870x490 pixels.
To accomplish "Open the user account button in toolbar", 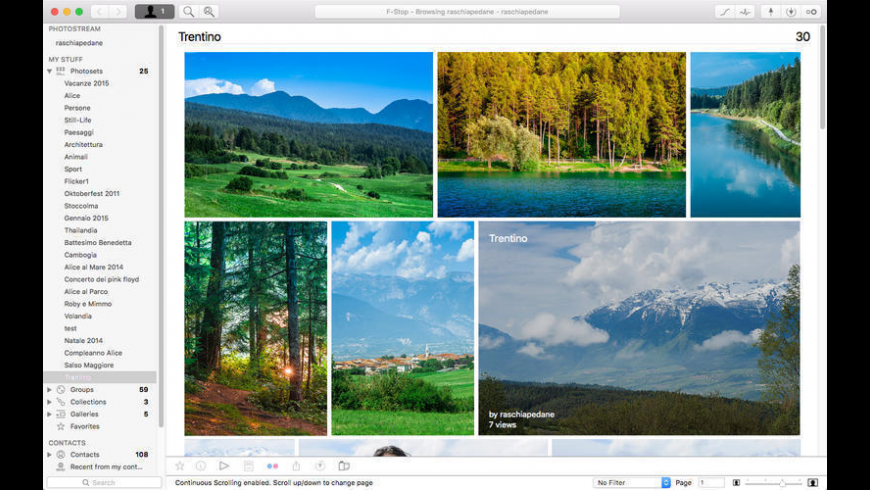I will coord(154,12).
